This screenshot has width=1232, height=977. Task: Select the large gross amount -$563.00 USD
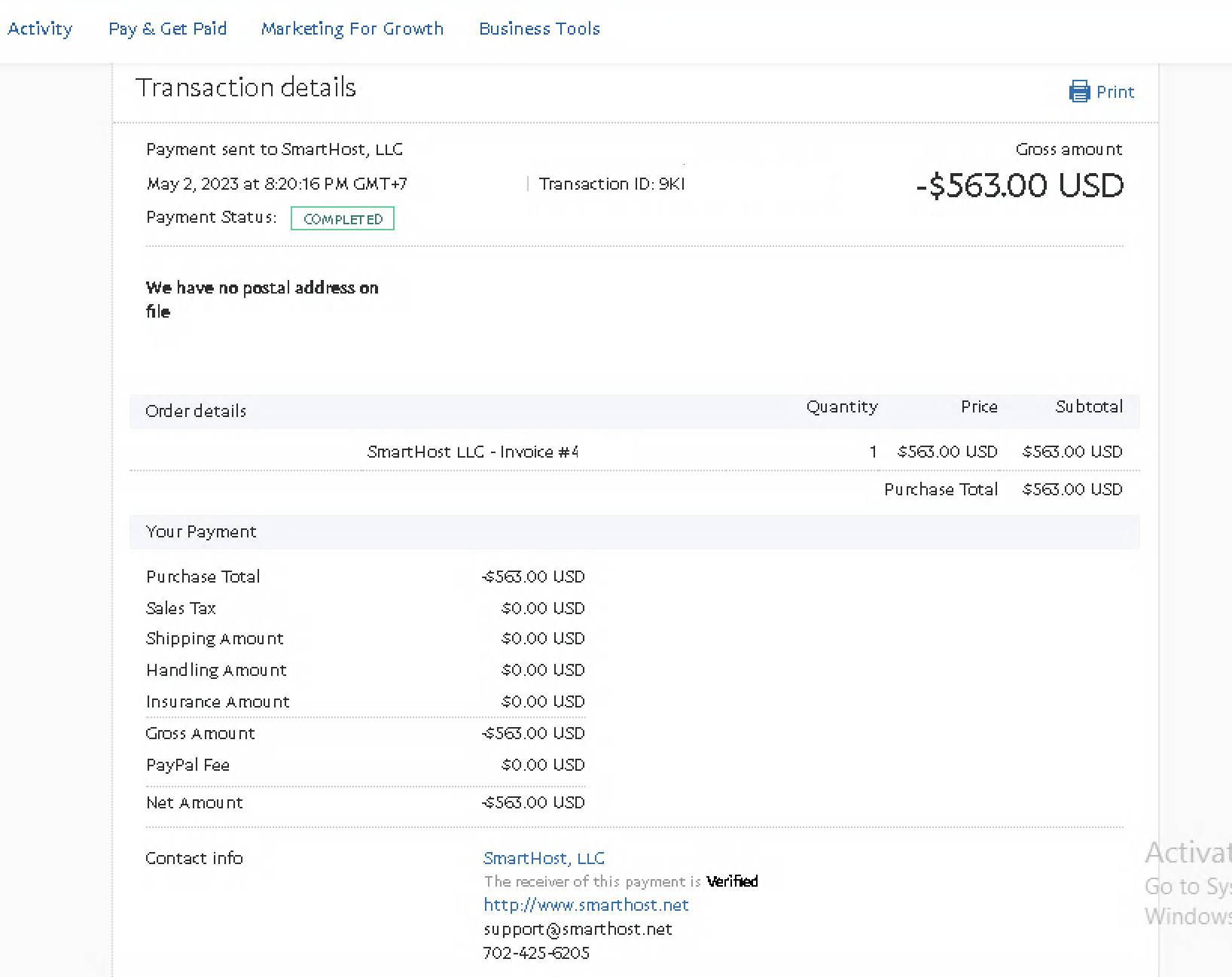click(1020, 185)
